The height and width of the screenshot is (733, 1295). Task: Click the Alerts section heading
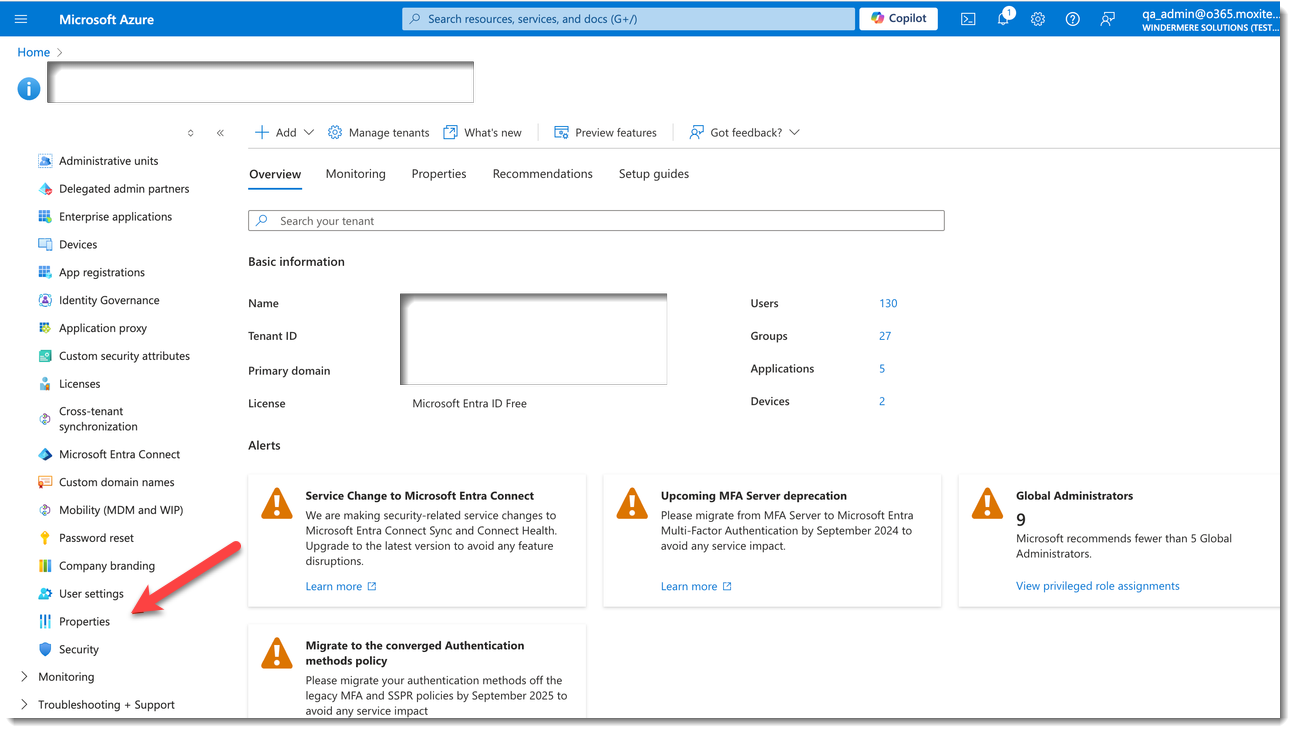coord(264,446)
